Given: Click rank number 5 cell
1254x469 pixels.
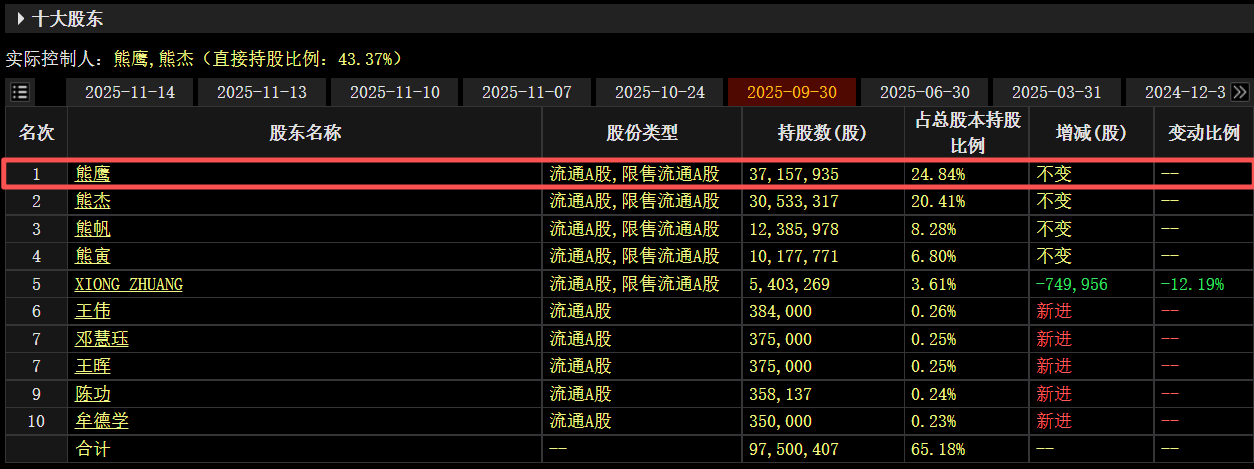Looking at the screenshot, I should tap(37, 284).
